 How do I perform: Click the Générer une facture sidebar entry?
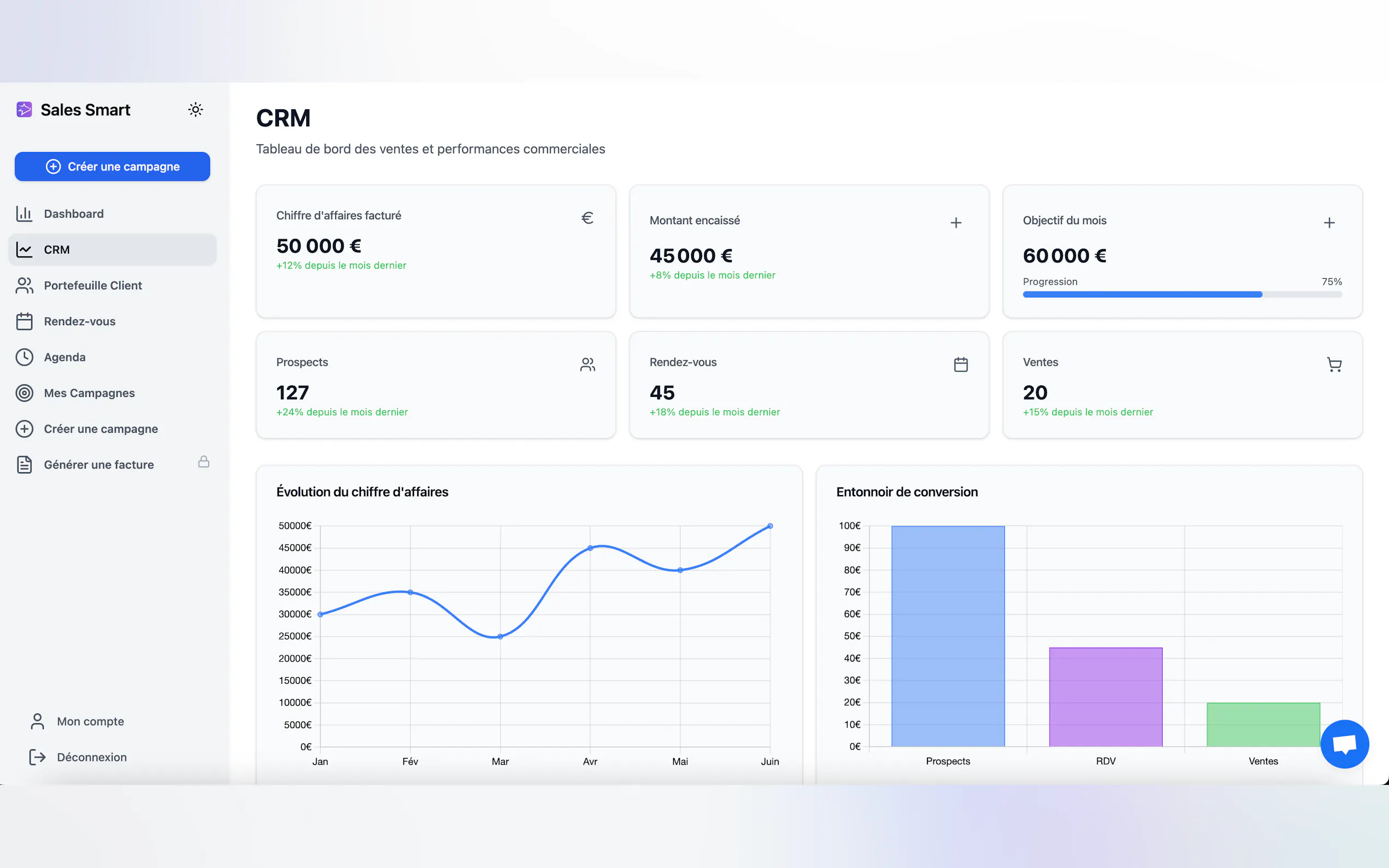pos(99,465)
